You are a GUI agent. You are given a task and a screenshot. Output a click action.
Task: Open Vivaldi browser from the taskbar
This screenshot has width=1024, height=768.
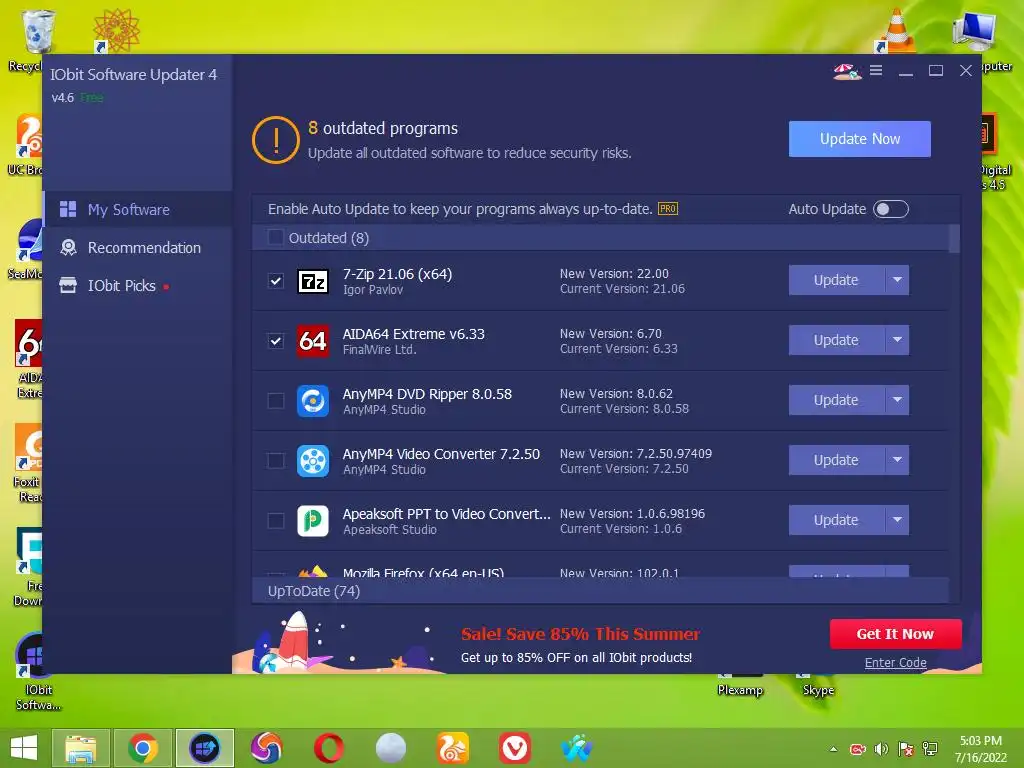click(515, 748)
